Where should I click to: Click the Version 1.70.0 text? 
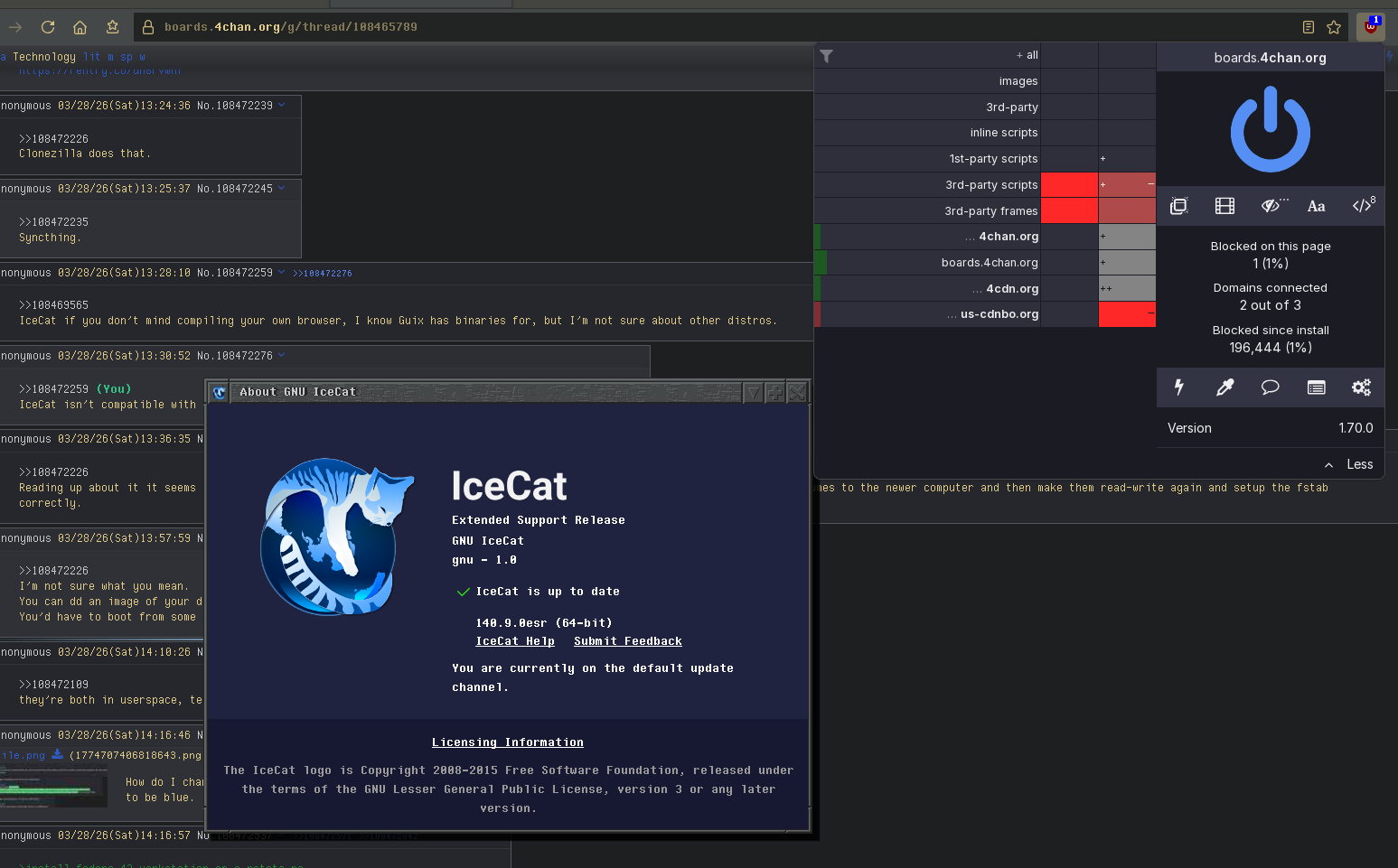tap(1271, 428)
